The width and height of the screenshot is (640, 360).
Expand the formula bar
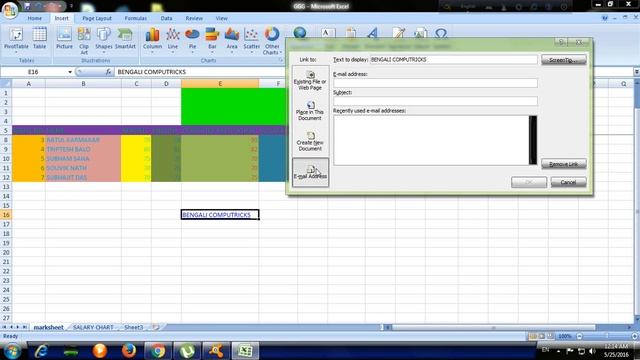pyautogui.click(x=636, y=72)
